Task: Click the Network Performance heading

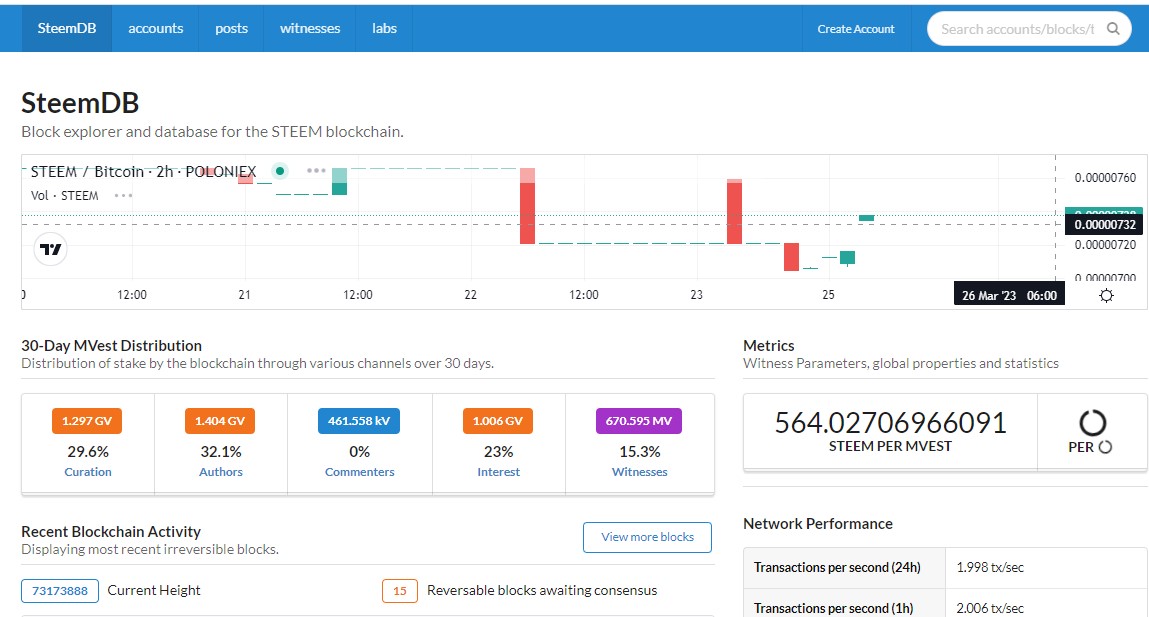Action: [818, 524]
